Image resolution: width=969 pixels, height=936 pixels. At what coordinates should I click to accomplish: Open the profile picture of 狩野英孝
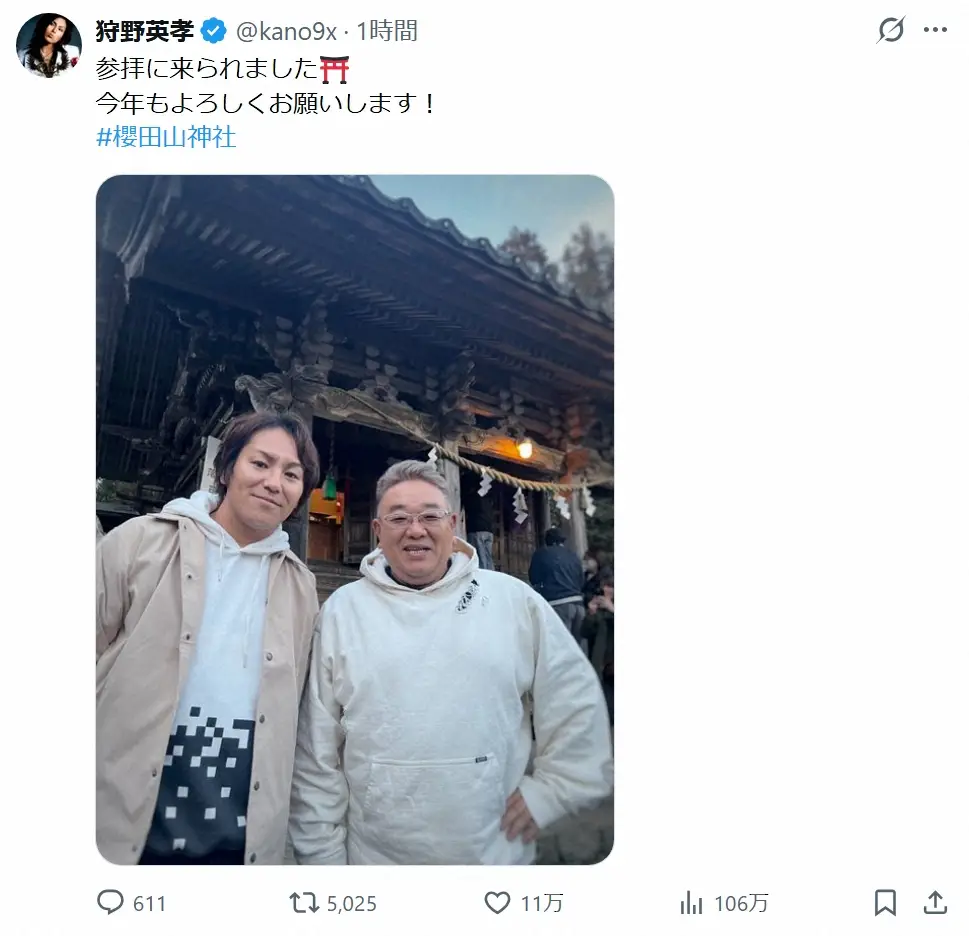[x=49, y=46]
